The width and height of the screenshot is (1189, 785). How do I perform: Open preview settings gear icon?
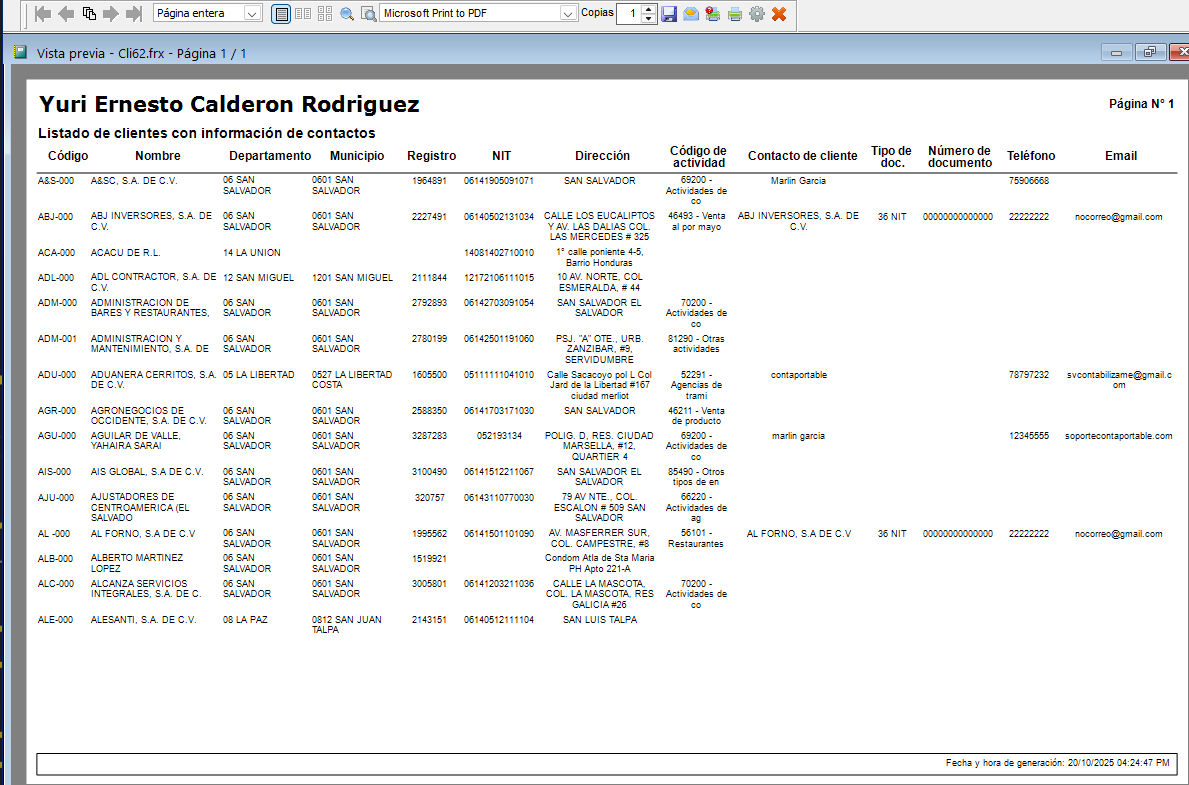(757, 14)
